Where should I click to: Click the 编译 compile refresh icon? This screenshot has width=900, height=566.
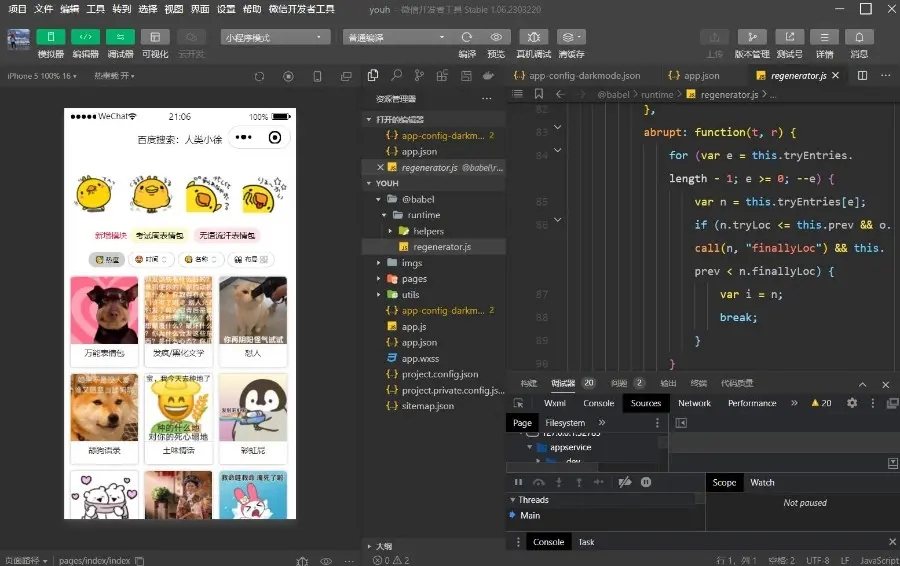(x=467, y=37)
